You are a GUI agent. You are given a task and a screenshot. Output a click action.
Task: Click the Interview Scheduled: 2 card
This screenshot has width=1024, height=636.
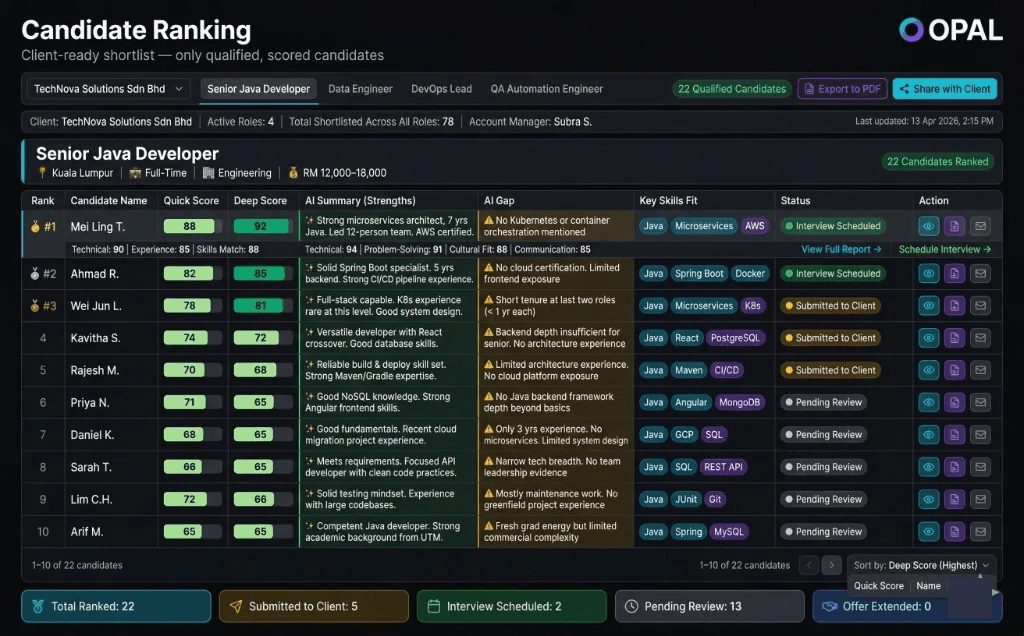[x=511, y=607]
